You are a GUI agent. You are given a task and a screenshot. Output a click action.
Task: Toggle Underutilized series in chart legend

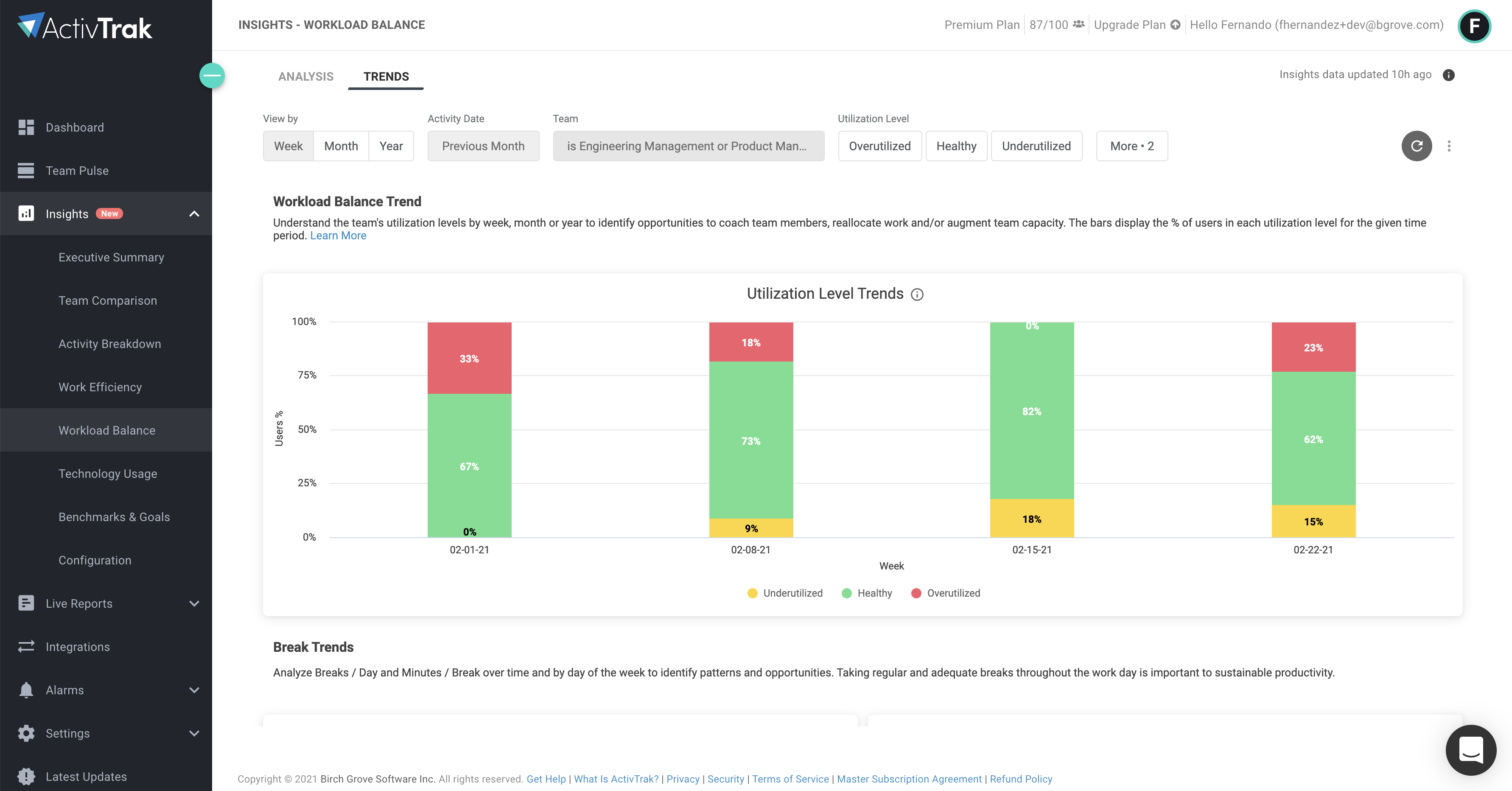coord(785,593)
